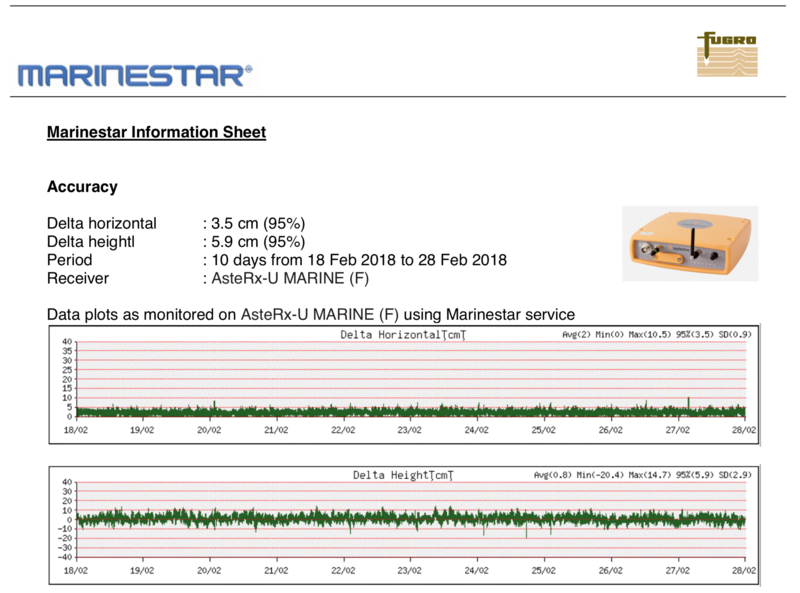Screen dimensions: 800x593
Task: Click the Delta Horizontal chart statistics Avg(2) line
Action: [x=657, y=334]
